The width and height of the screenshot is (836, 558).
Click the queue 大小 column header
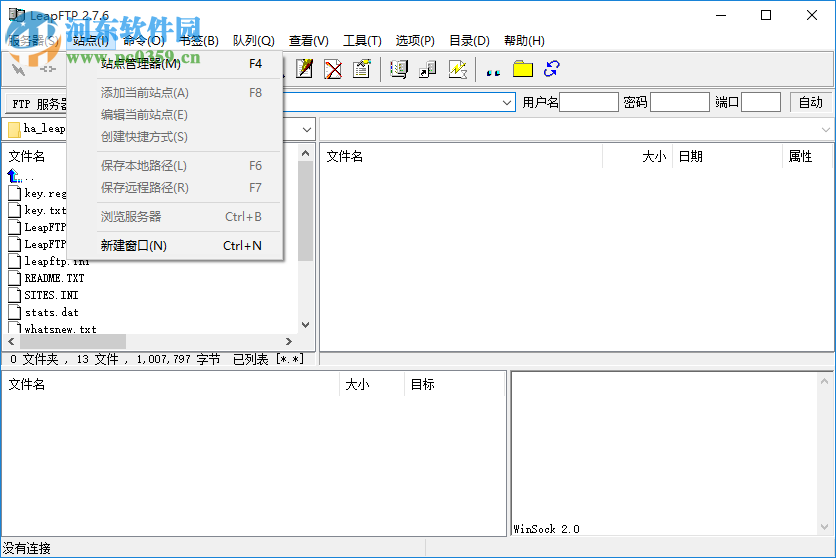(372, 384)
